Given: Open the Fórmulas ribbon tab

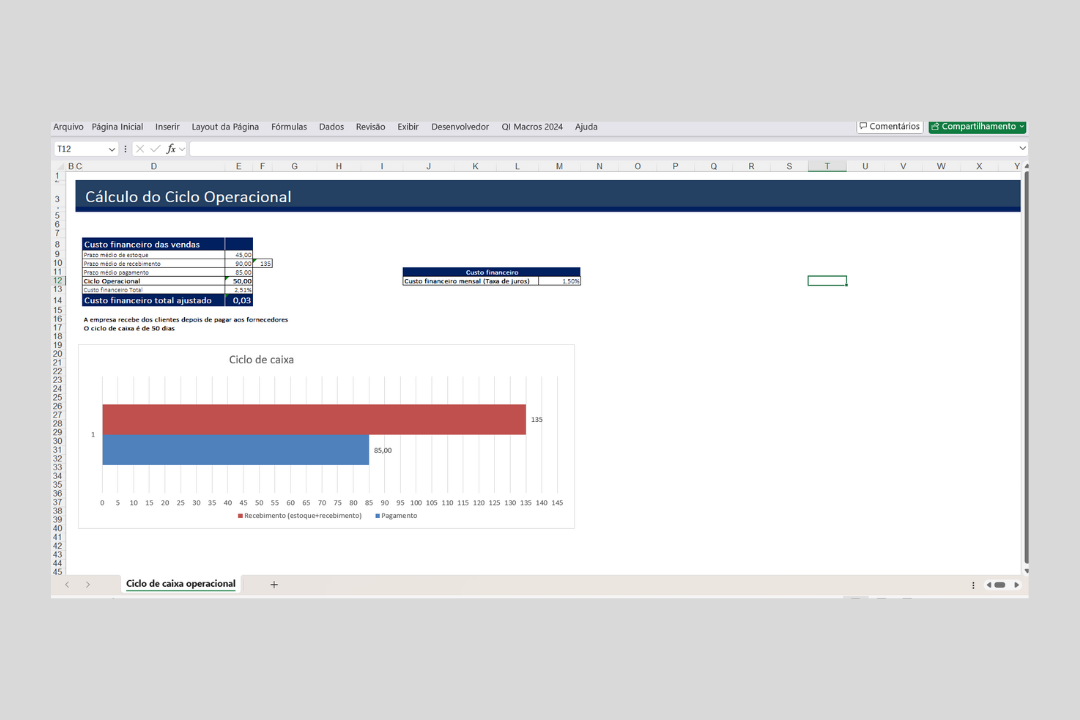Looking at the screenshot, I should tap(289, 127).
